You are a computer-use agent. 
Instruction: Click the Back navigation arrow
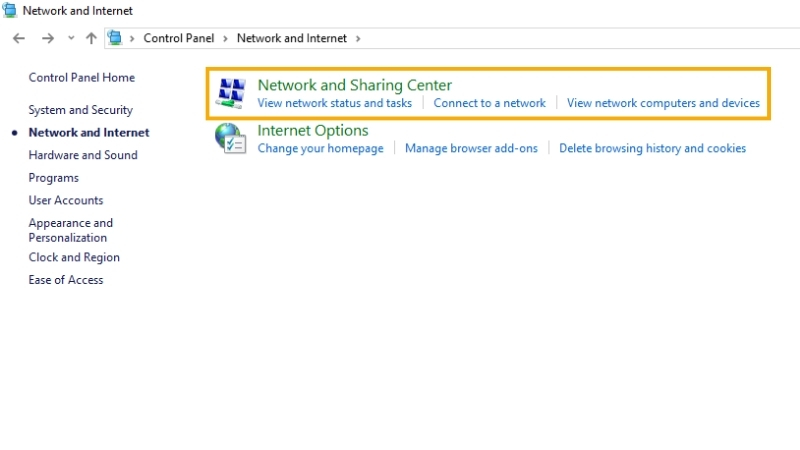click(19, 38)
